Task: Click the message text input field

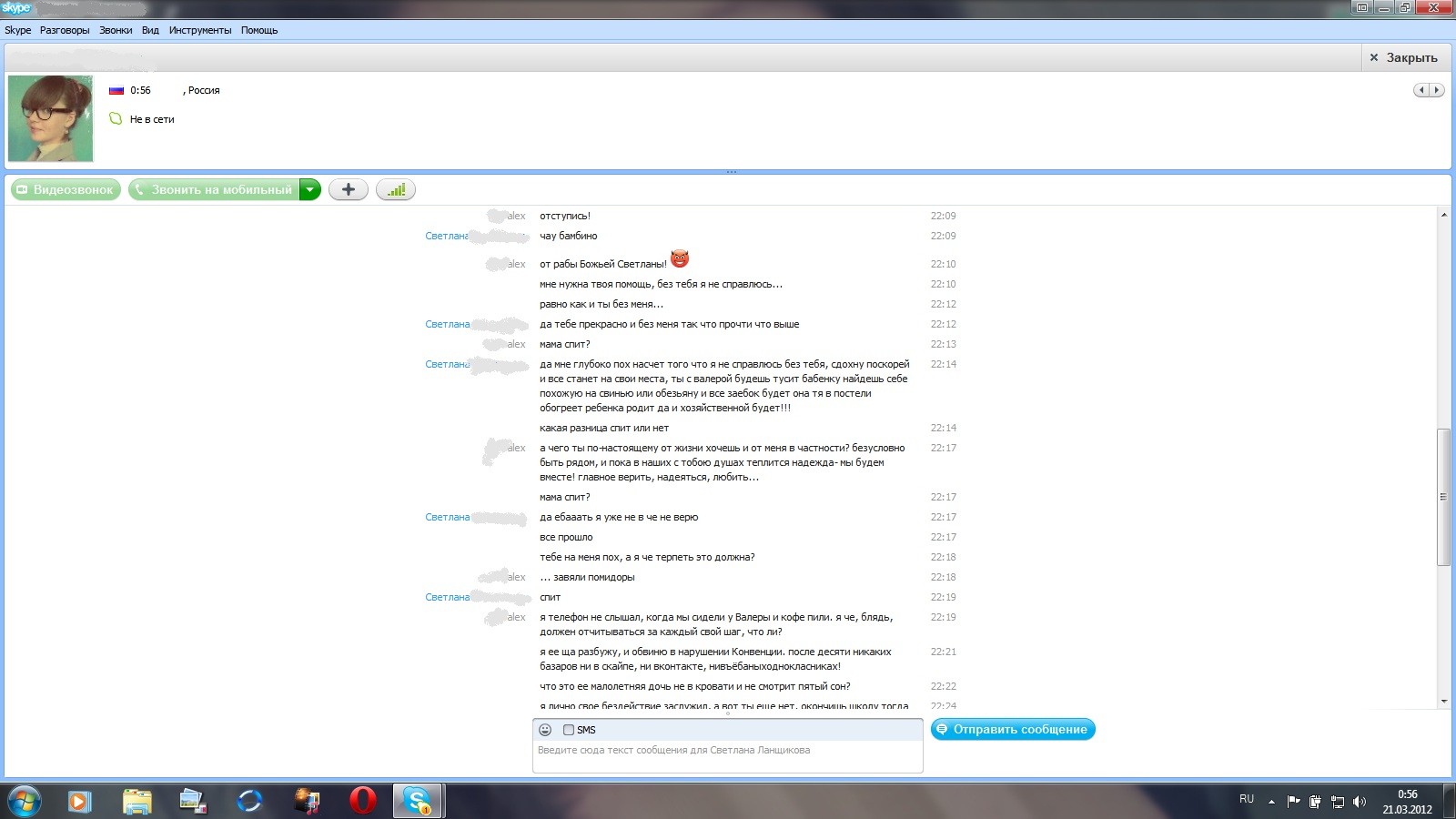Action: tap(727, 757)
